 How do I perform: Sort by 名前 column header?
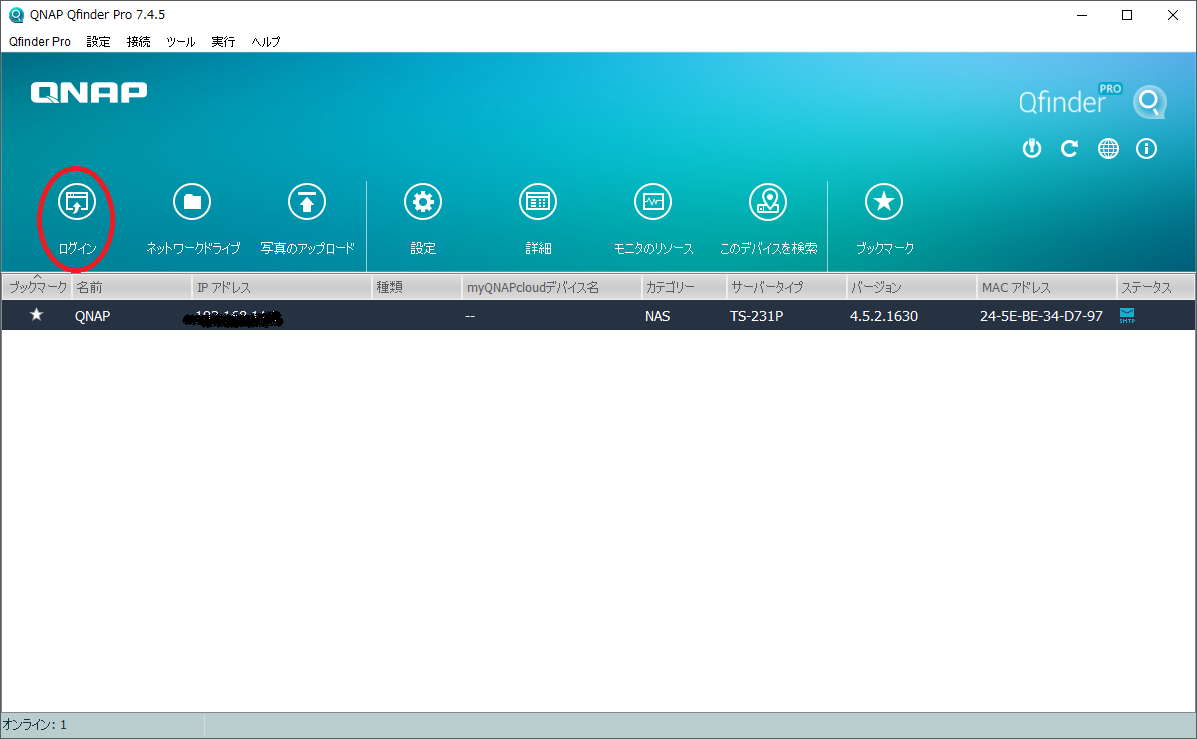pos(131,287)
